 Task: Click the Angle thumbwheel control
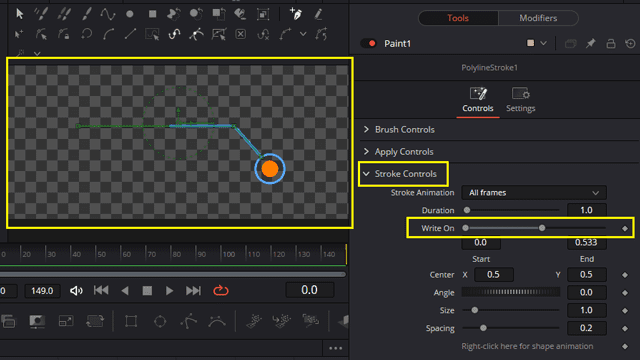pos(511,292)
